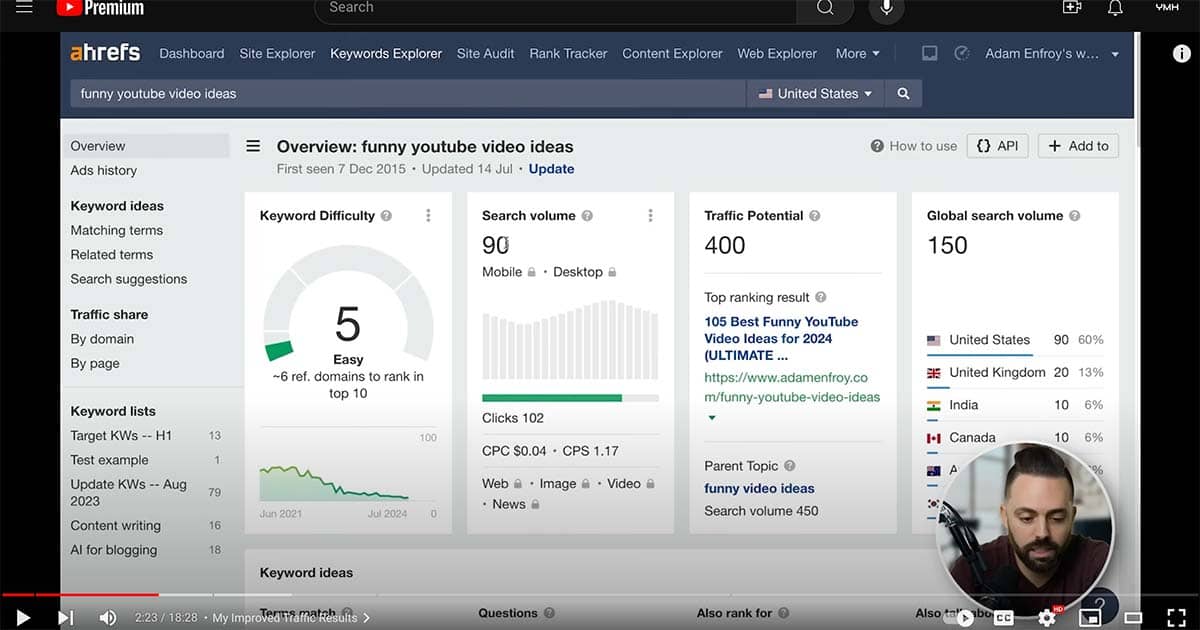
Task: Open Content Explorer
Action: click(x=670, y=54)
